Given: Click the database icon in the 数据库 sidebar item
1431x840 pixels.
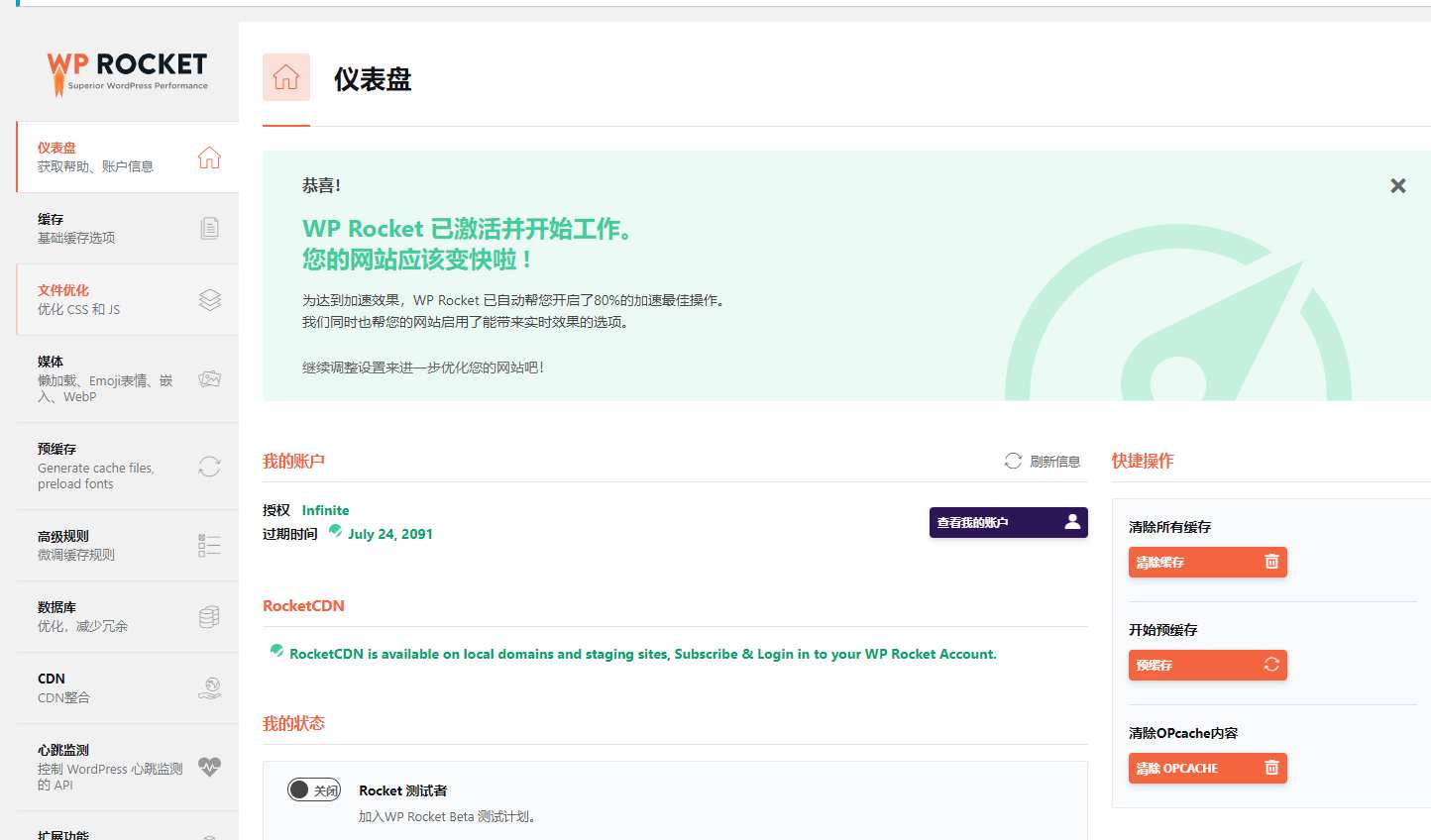Looking at the screenshot, I should coord(209,617).
